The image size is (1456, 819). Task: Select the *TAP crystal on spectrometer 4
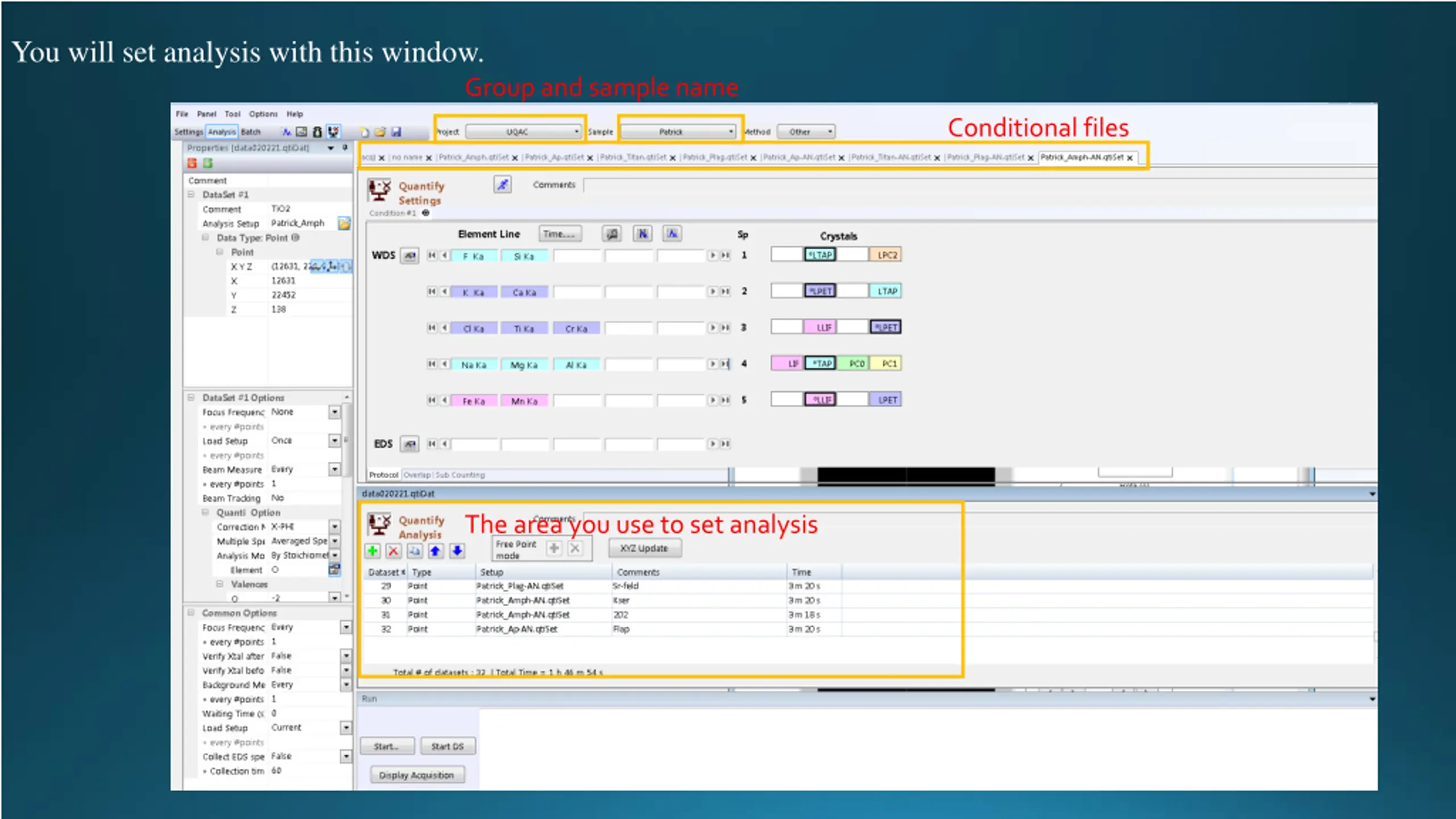(820, 363)
